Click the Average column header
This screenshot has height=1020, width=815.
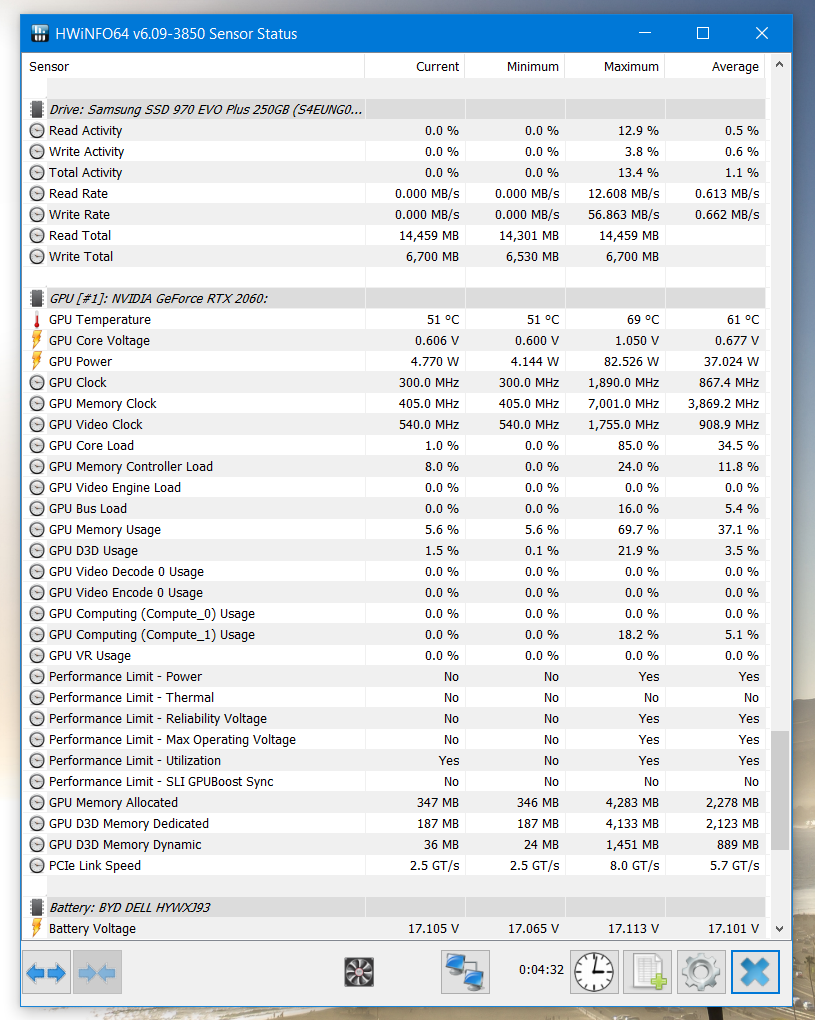pyautogui.click(x=715, y=66)
